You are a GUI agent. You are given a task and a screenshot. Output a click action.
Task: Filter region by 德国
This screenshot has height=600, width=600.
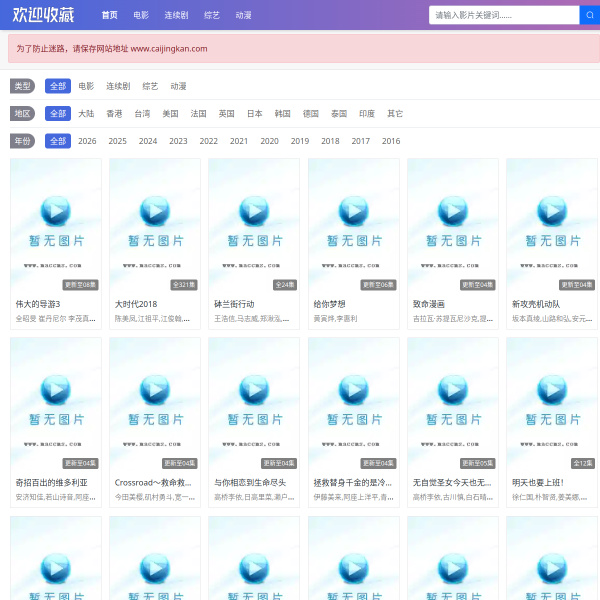311,114
